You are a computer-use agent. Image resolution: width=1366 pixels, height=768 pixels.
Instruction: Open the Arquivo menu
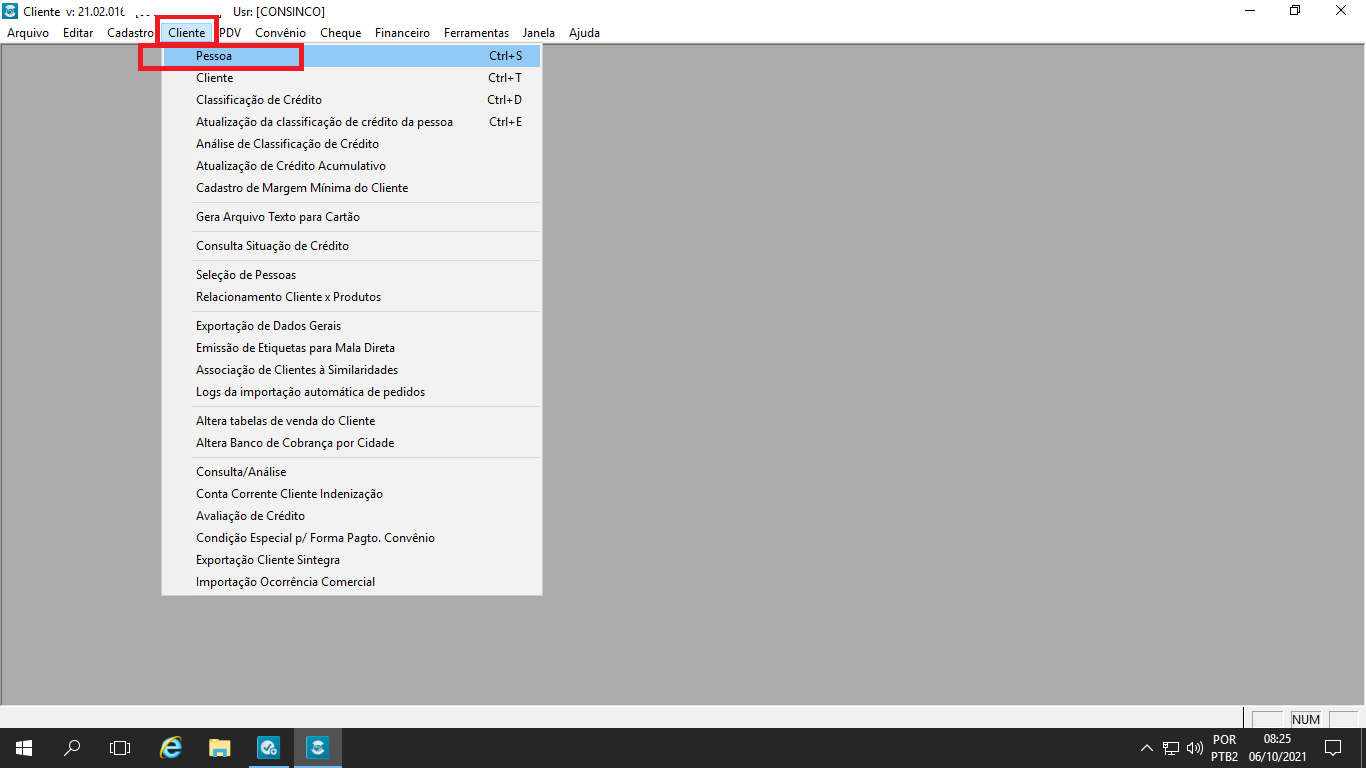pyautogui.click(x=28, y=33)
